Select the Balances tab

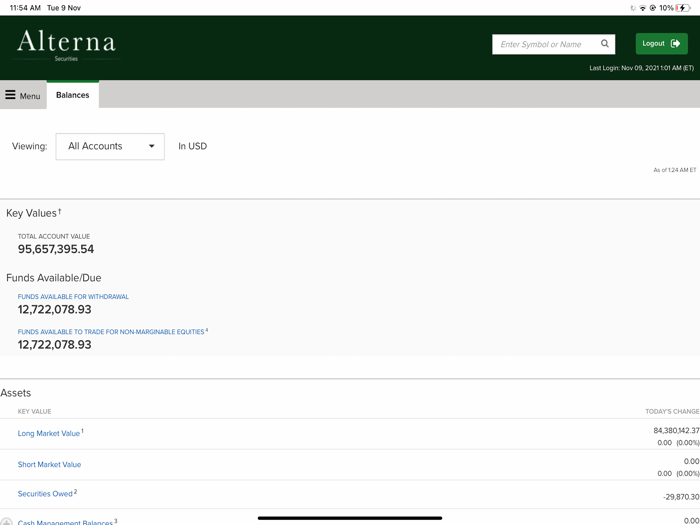click(73, 95)
